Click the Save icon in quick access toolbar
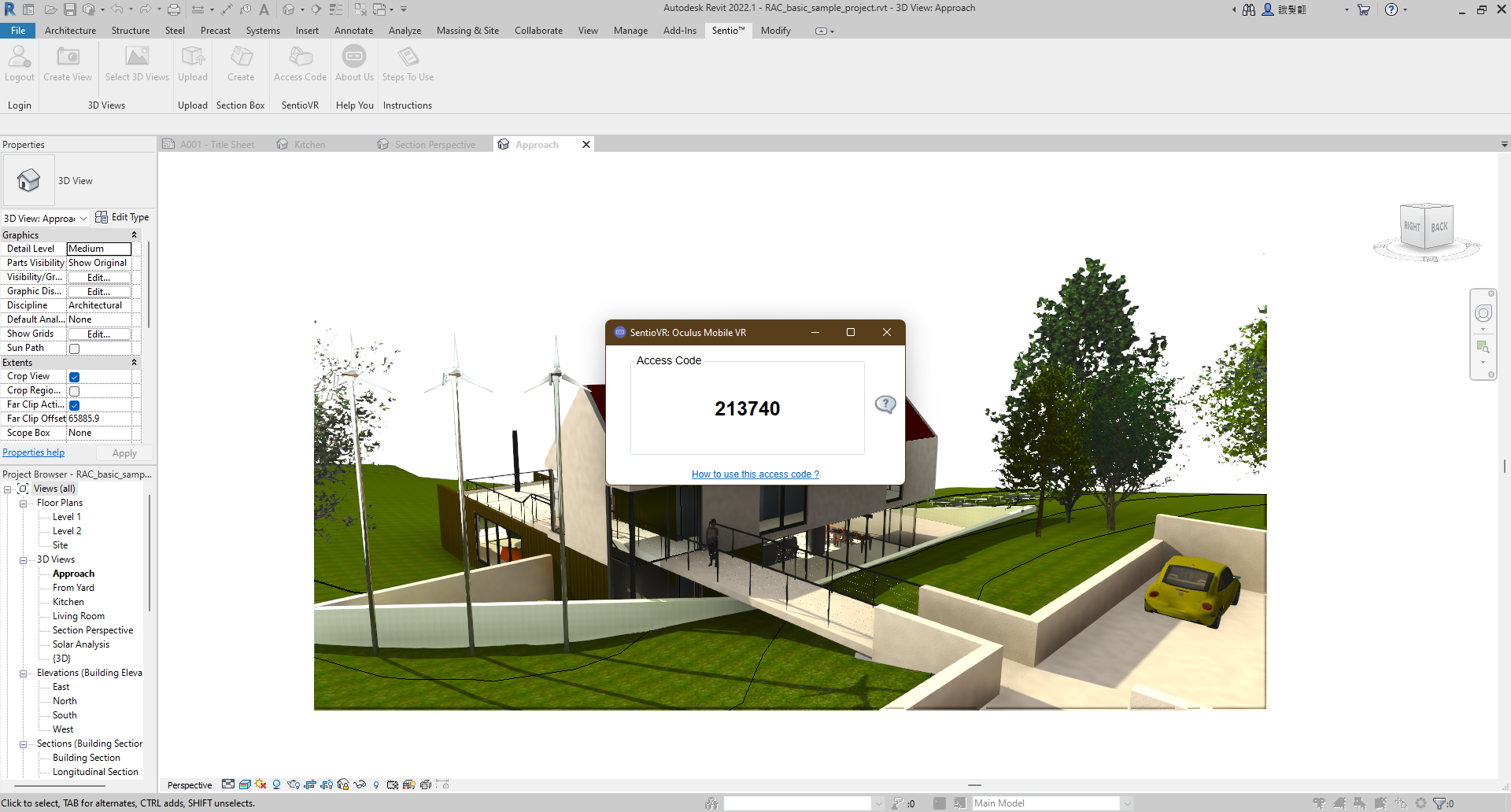This screenshot has width=1511, height=812. click(70, 9)
